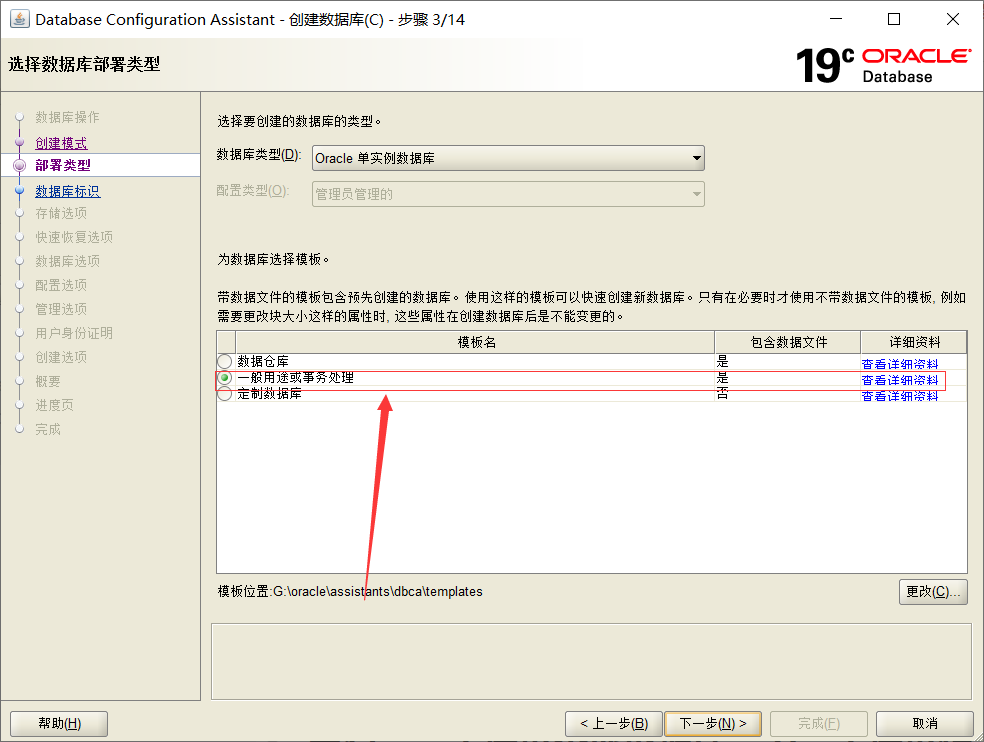984x742 pixels.
Task: Close the Database Configuration Assistant window
Action: pyautogui.click(x=953, y=19)
